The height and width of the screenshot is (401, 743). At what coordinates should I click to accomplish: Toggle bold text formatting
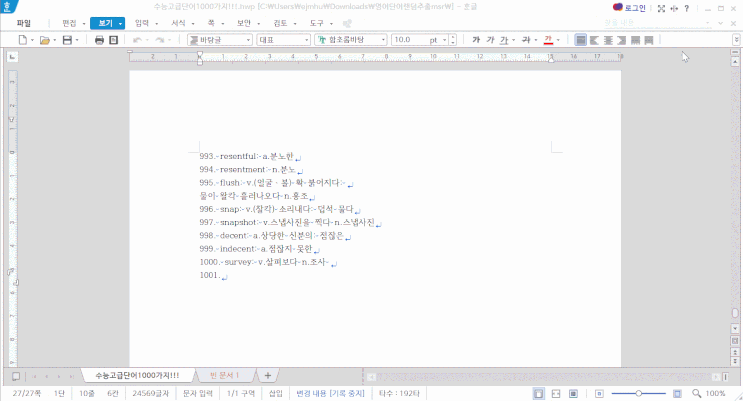point(476,40)
